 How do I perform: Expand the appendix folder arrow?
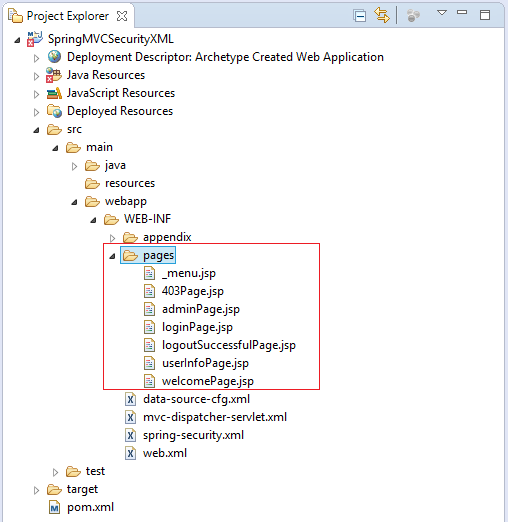click(112, 238)
